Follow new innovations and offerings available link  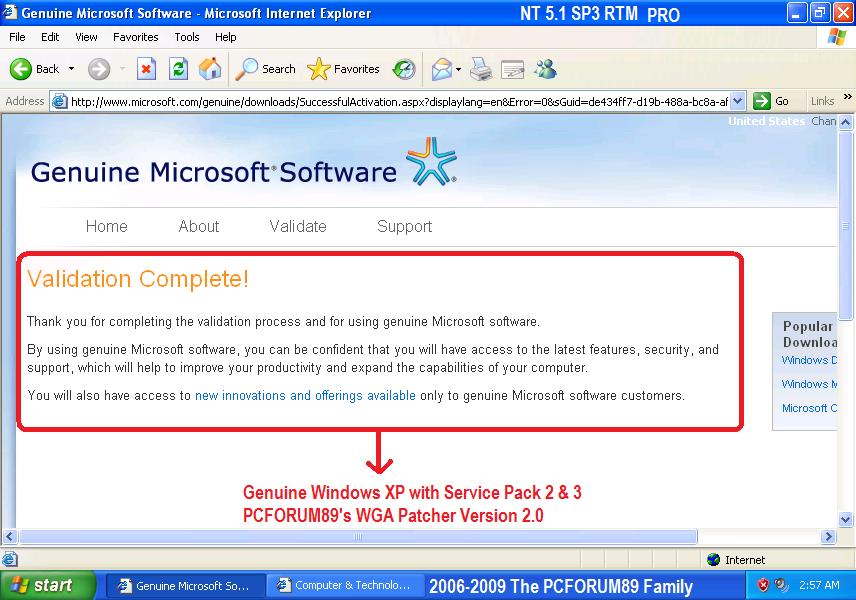[x=305, y=395]
